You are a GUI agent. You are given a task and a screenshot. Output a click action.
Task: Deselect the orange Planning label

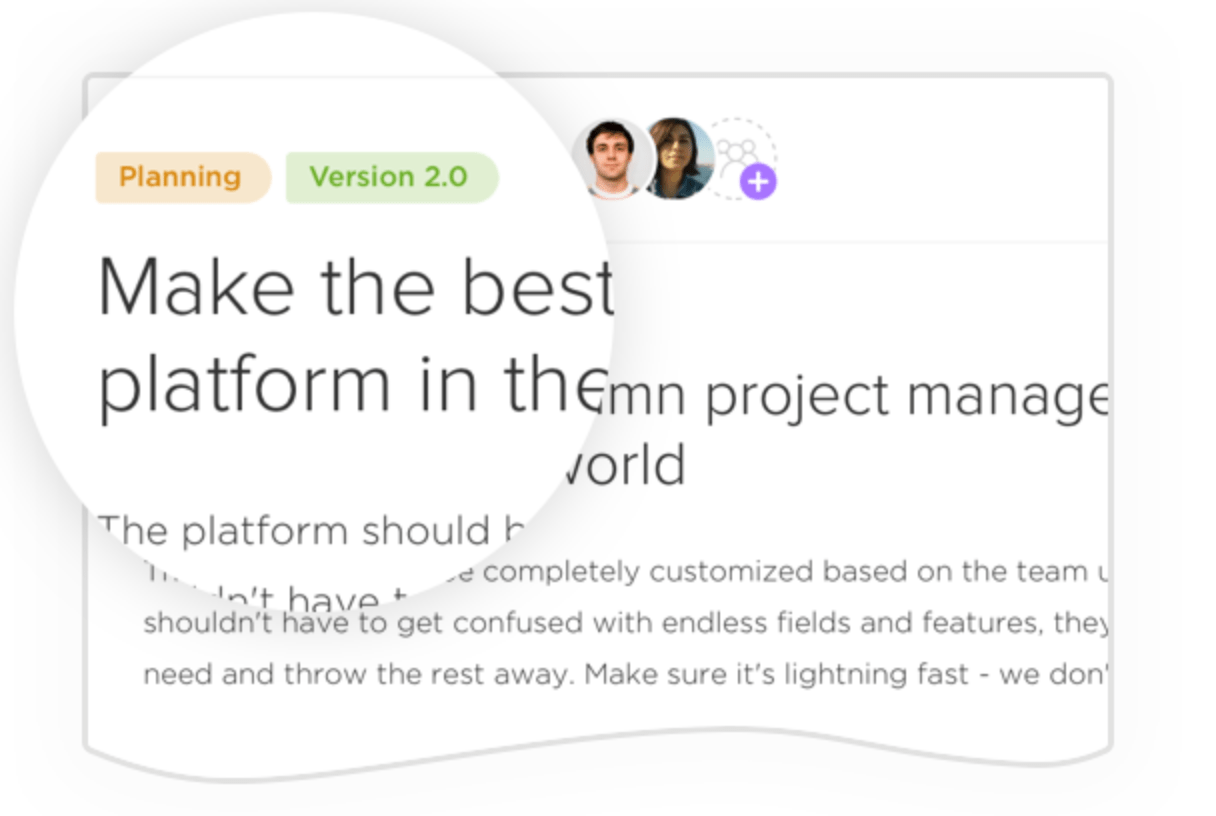click(x=181, y=177)
